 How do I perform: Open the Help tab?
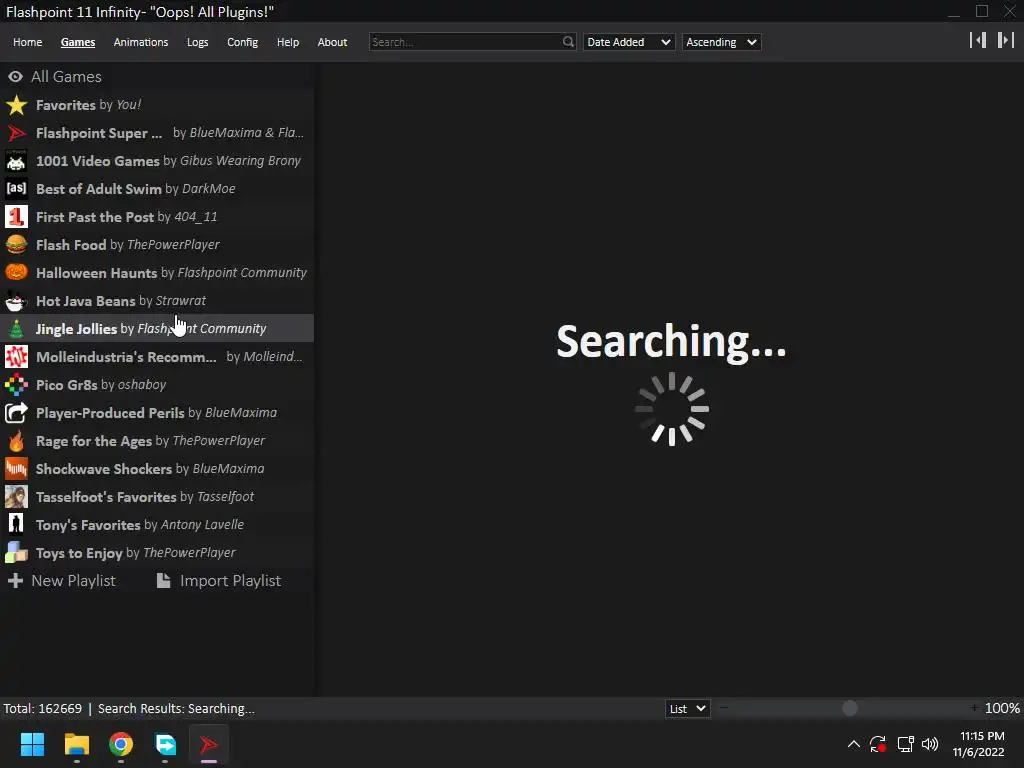pos(288,42)
